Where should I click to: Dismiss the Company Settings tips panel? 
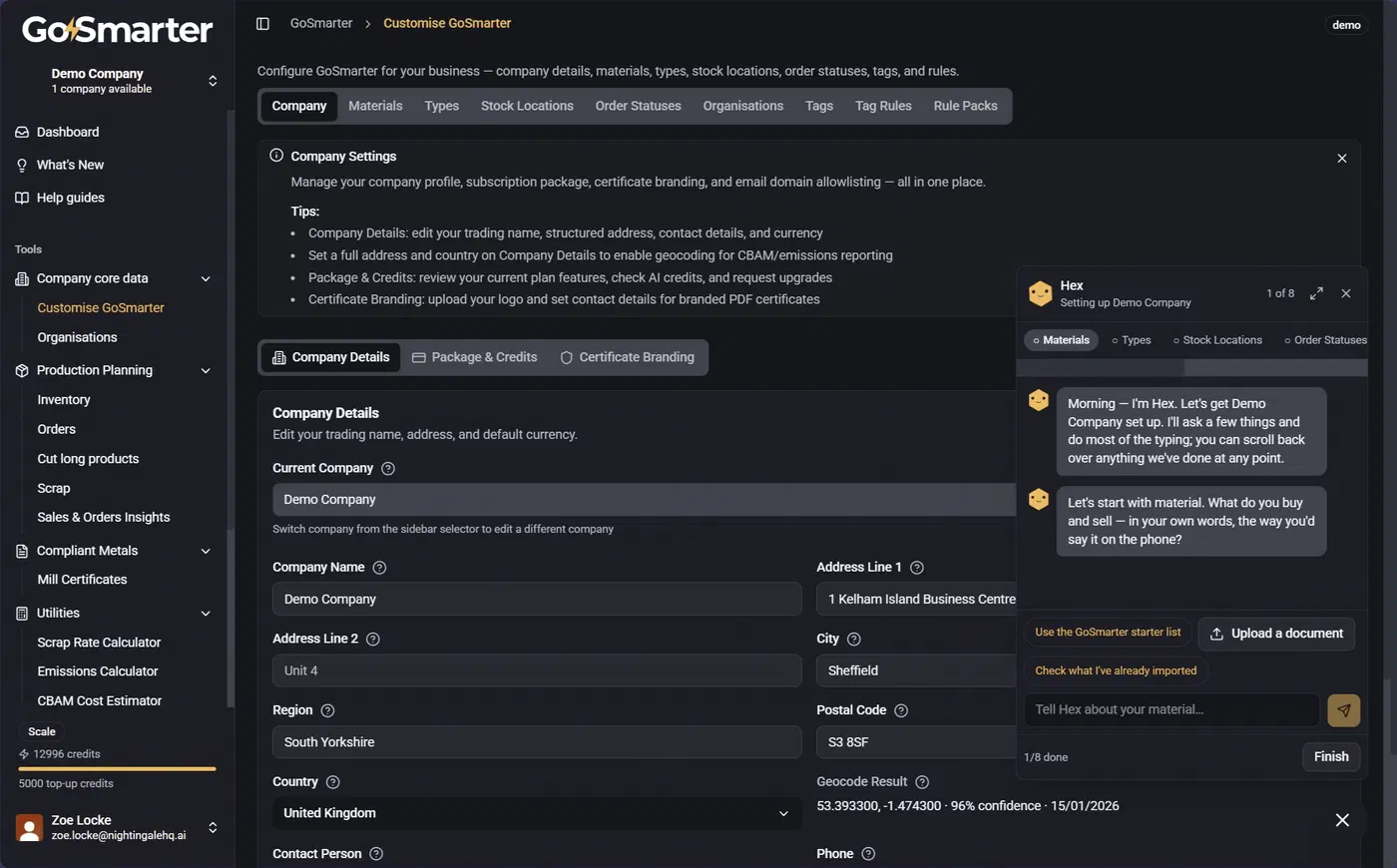(x=1342, y=158)
